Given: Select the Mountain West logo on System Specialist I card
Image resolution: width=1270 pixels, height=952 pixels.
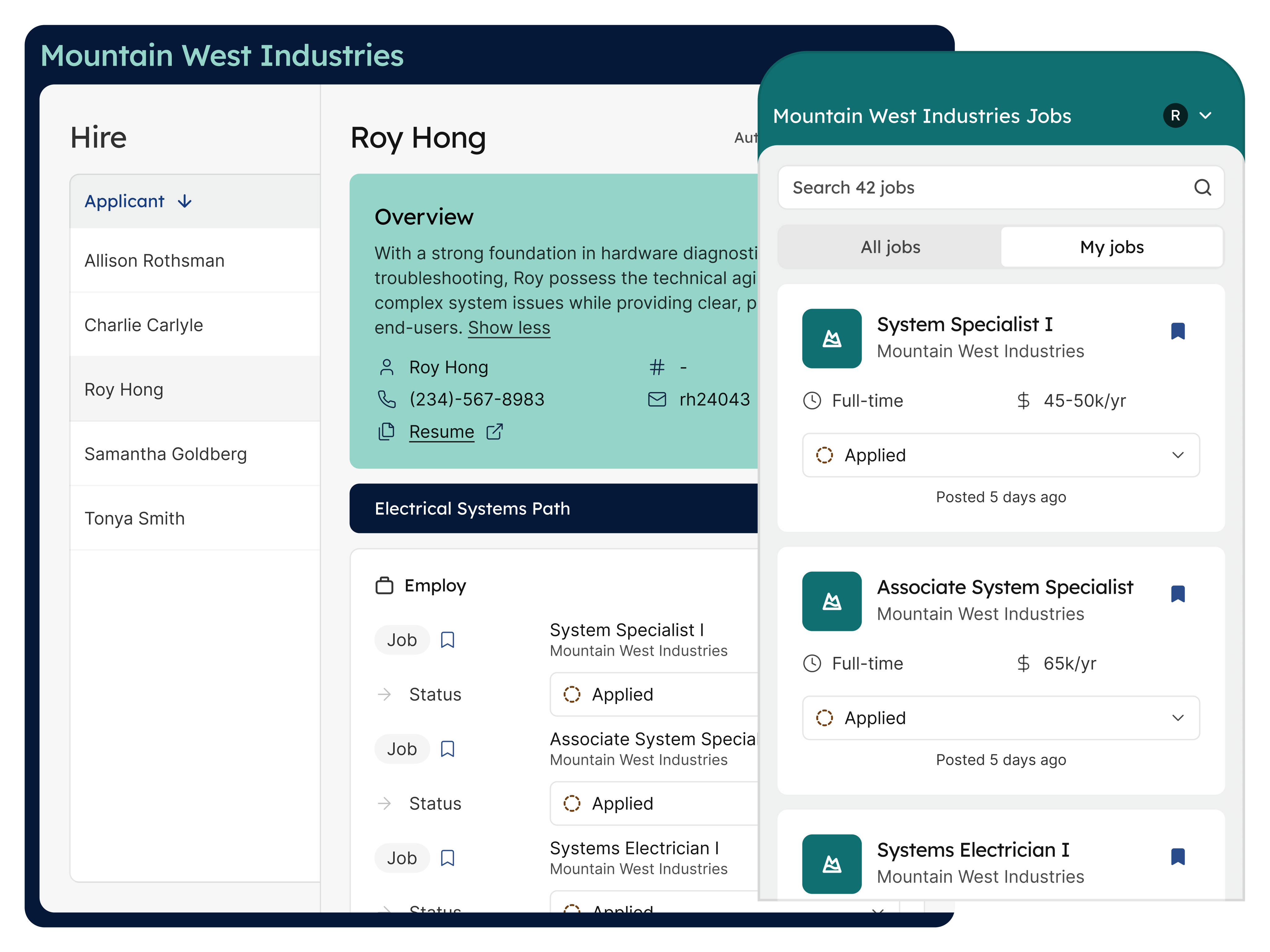Looking at the screenshot, I should click(x=832, y=339).
